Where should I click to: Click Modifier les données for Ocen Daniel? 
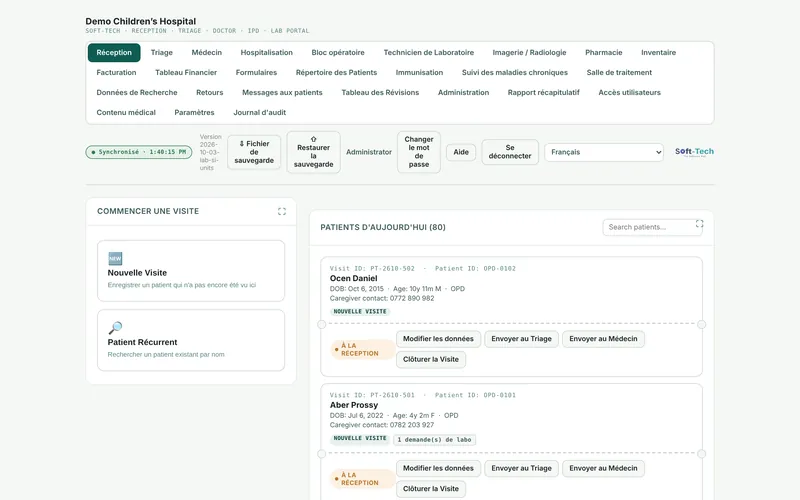(438, 339)
